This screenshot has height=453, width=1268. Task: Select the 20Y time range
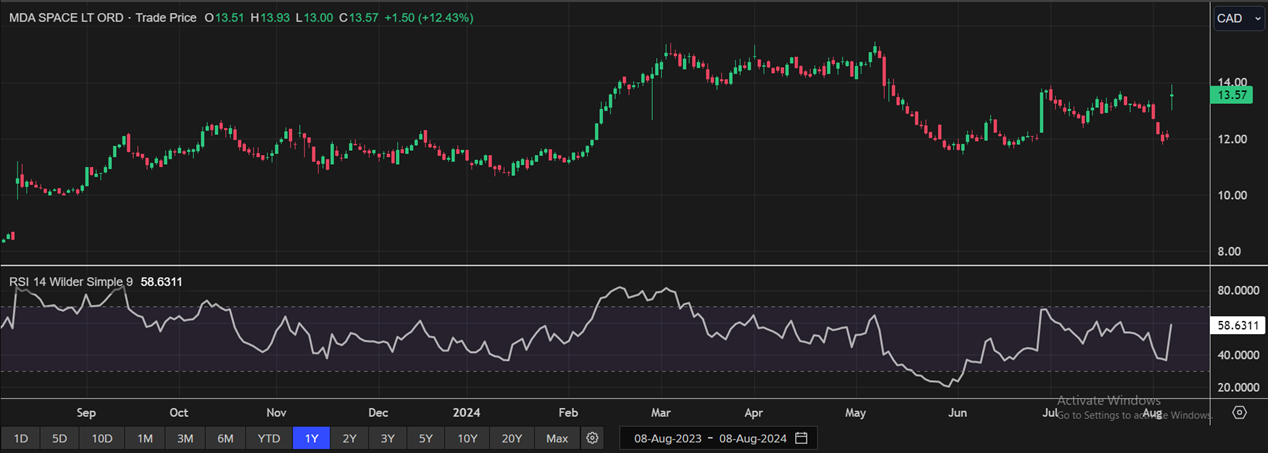coord(512,438)
